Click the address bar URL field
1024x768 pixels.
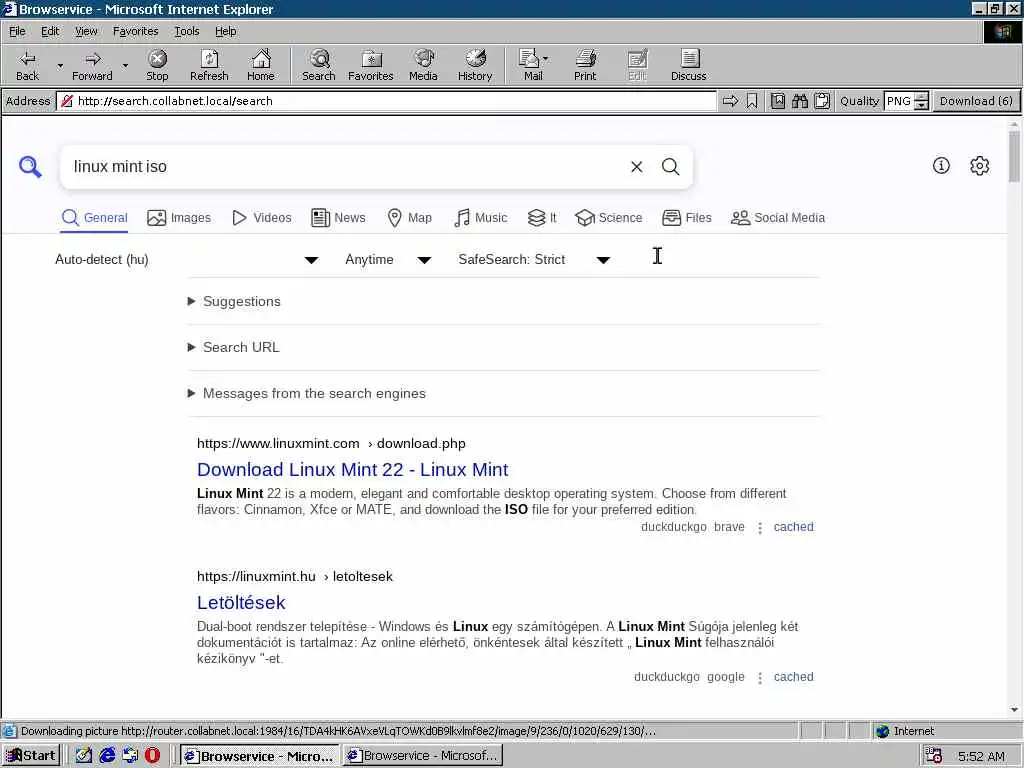[x=387, y=101]
